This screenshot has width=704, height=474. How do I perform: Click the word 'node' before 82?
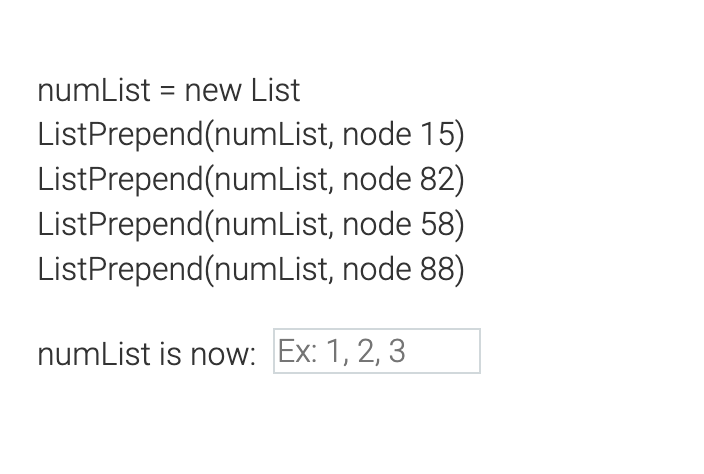pos(377,179)
